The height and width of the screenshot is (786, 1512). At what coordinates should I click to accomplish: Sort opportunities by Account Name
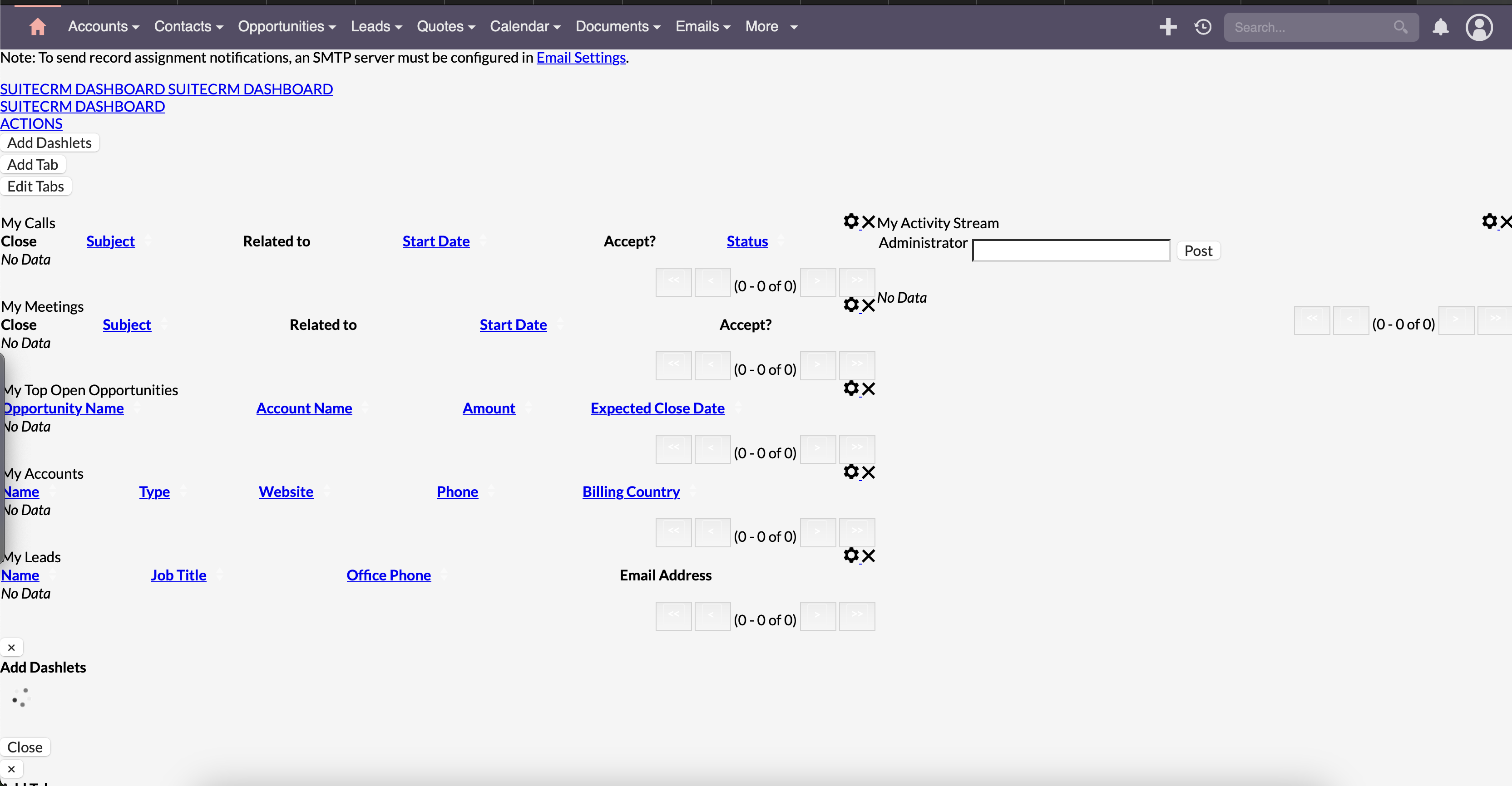click(x=304, y=408)
